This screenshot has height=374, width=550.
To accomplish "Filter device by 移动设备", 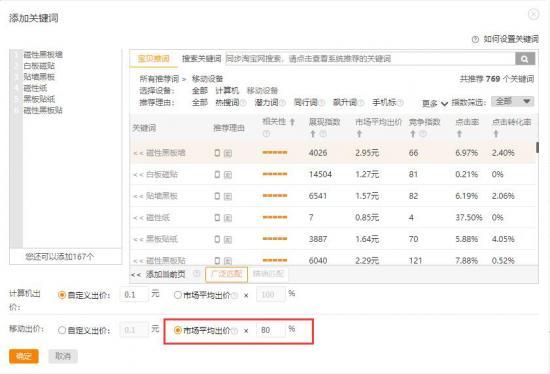I will point(262,91).
